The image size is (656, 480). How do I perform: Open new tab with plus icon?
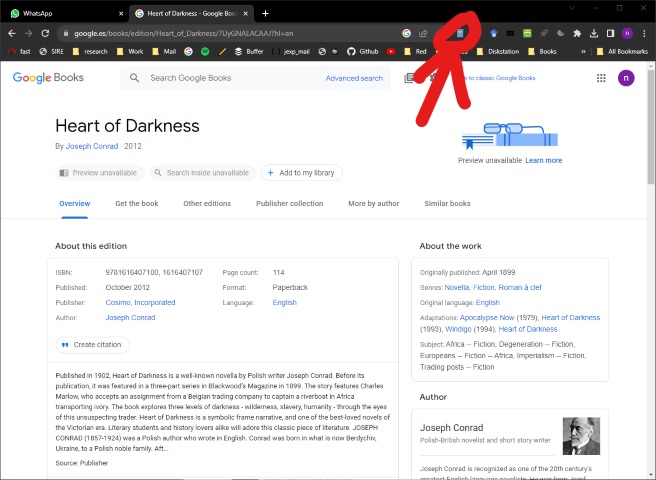click(265, 13)
